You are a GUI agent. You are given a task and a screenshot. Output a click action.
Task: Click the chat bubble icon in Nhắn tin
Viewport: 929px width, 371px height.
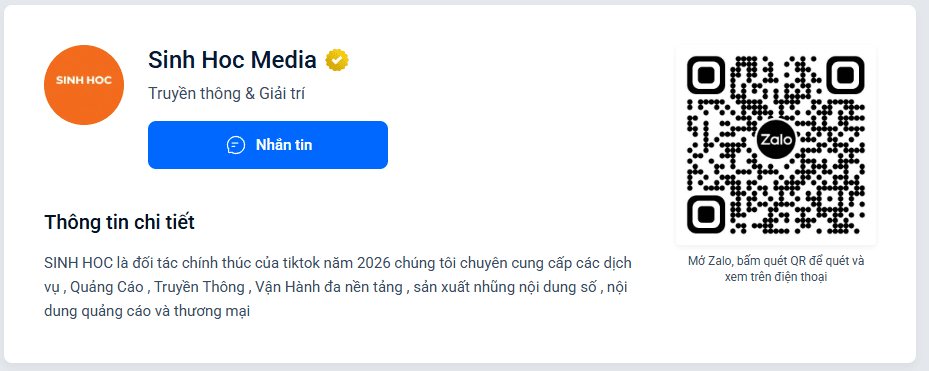(x=236, y=145)
